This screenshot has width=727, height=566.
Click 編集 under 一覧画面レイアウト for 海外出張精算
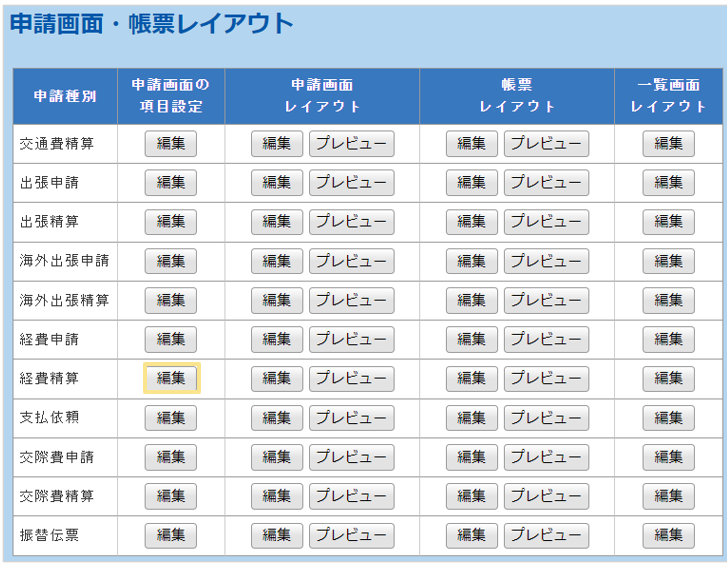pyautogui.click(x=668, y=300)
